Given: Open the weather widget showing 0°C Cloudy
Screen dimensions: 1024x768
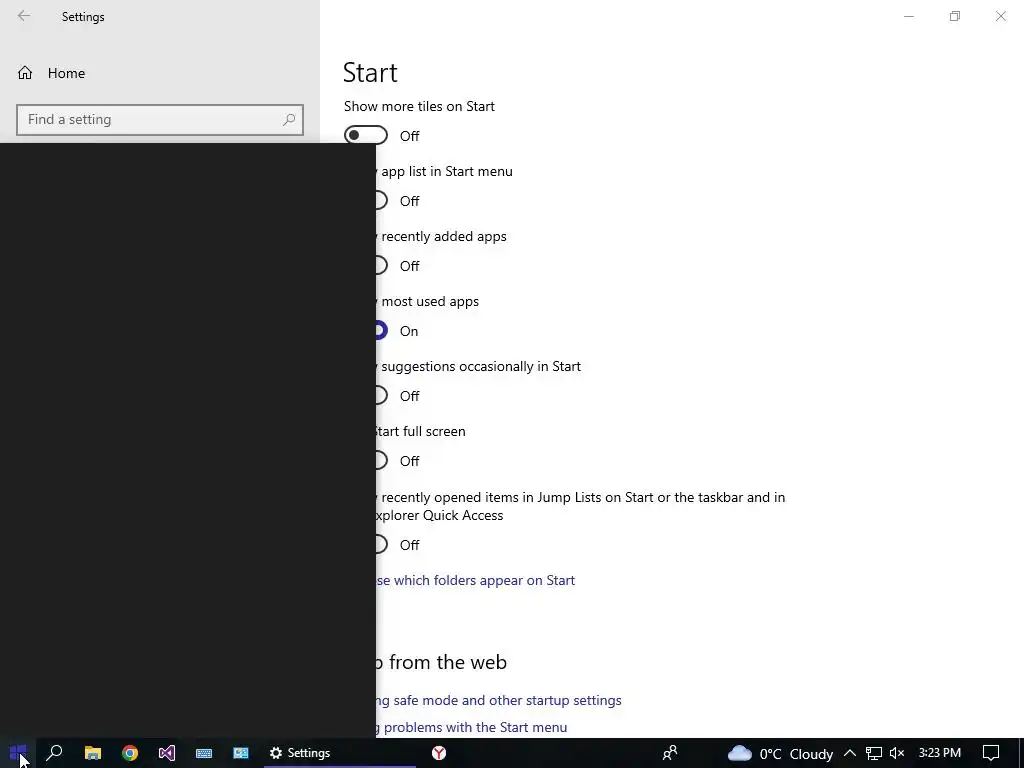Looking at the screenshot, I should (780, 754).
